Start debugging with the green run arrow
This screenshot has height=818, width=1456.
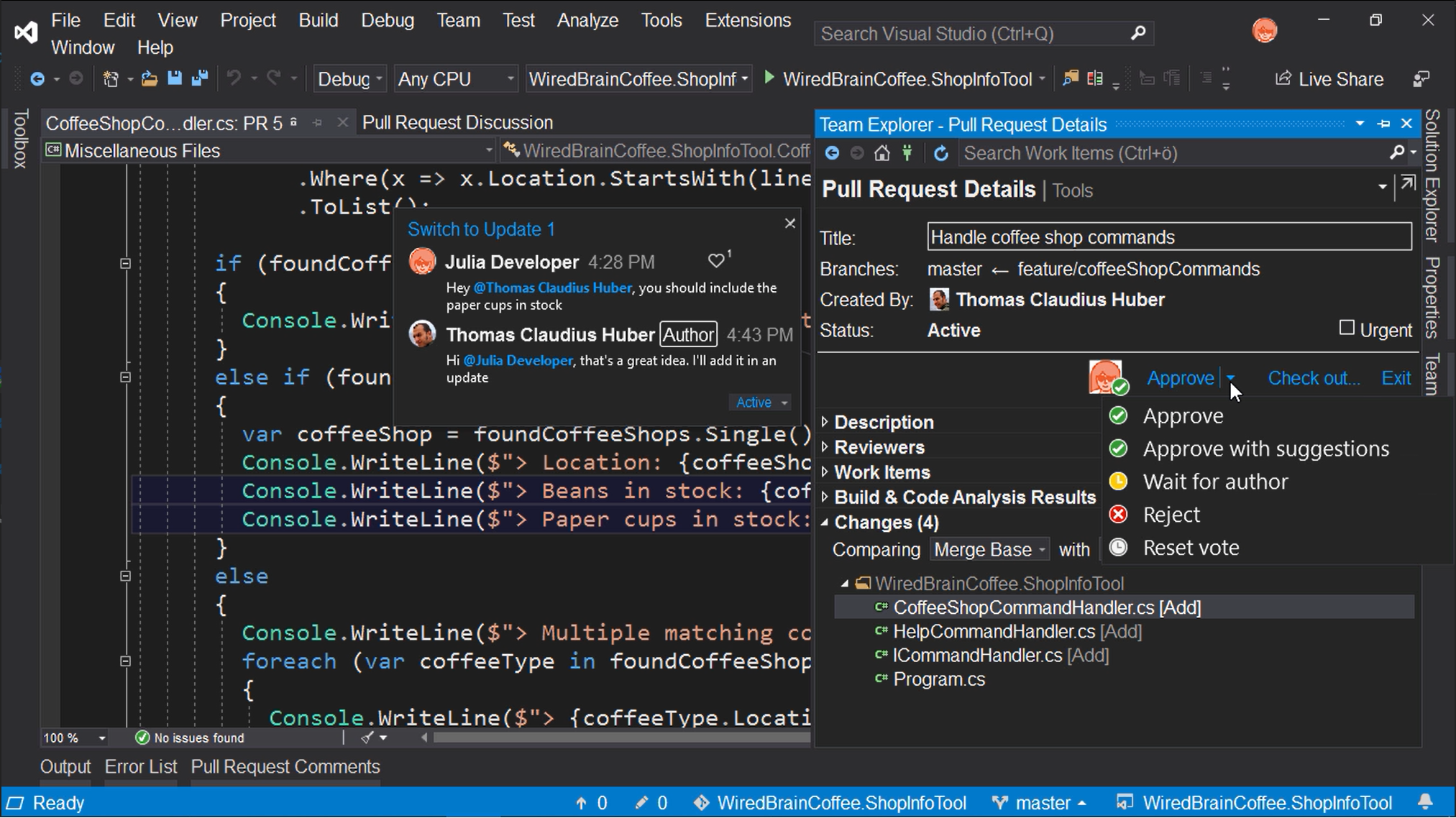coord(769,79)
